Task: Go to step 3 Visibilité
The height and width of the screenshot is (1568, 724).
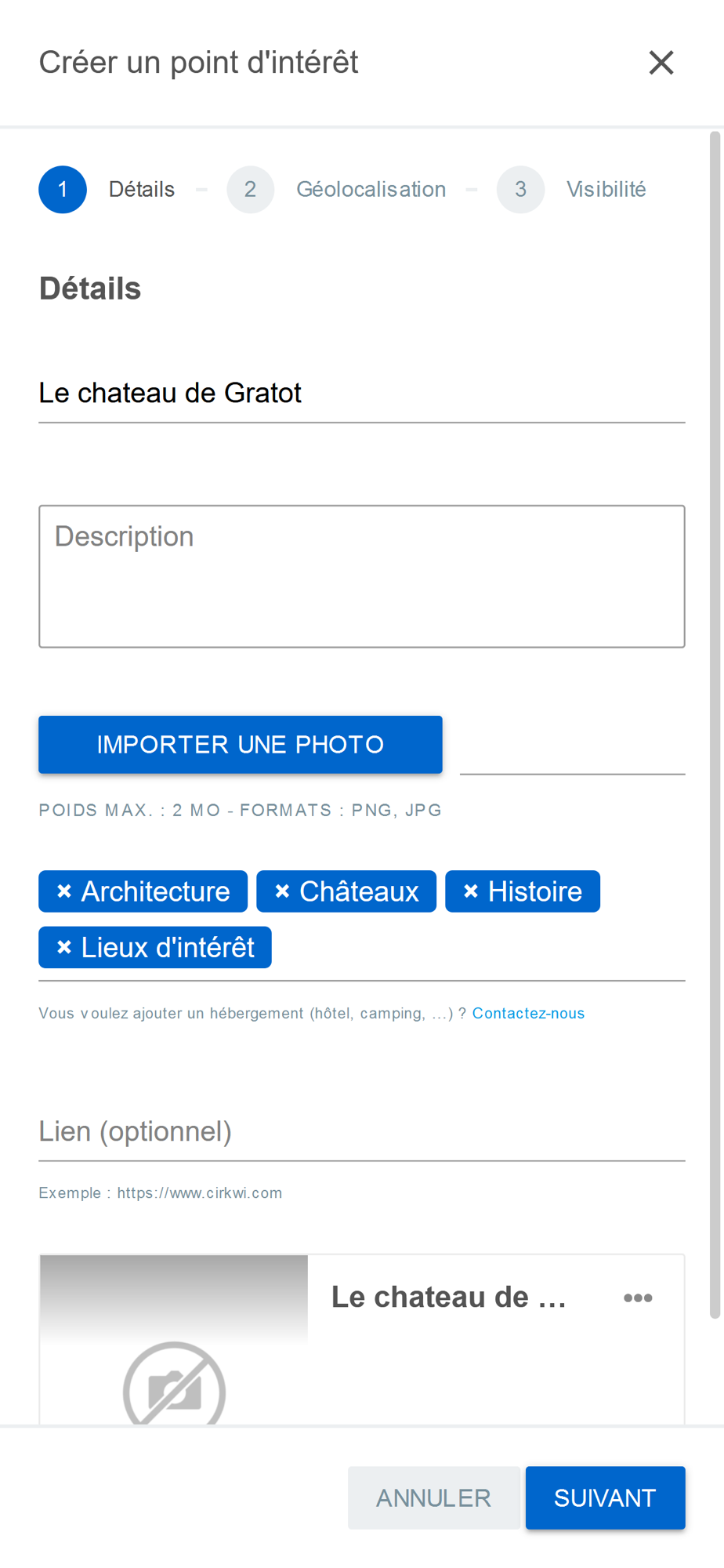Action: click(606, 190)
